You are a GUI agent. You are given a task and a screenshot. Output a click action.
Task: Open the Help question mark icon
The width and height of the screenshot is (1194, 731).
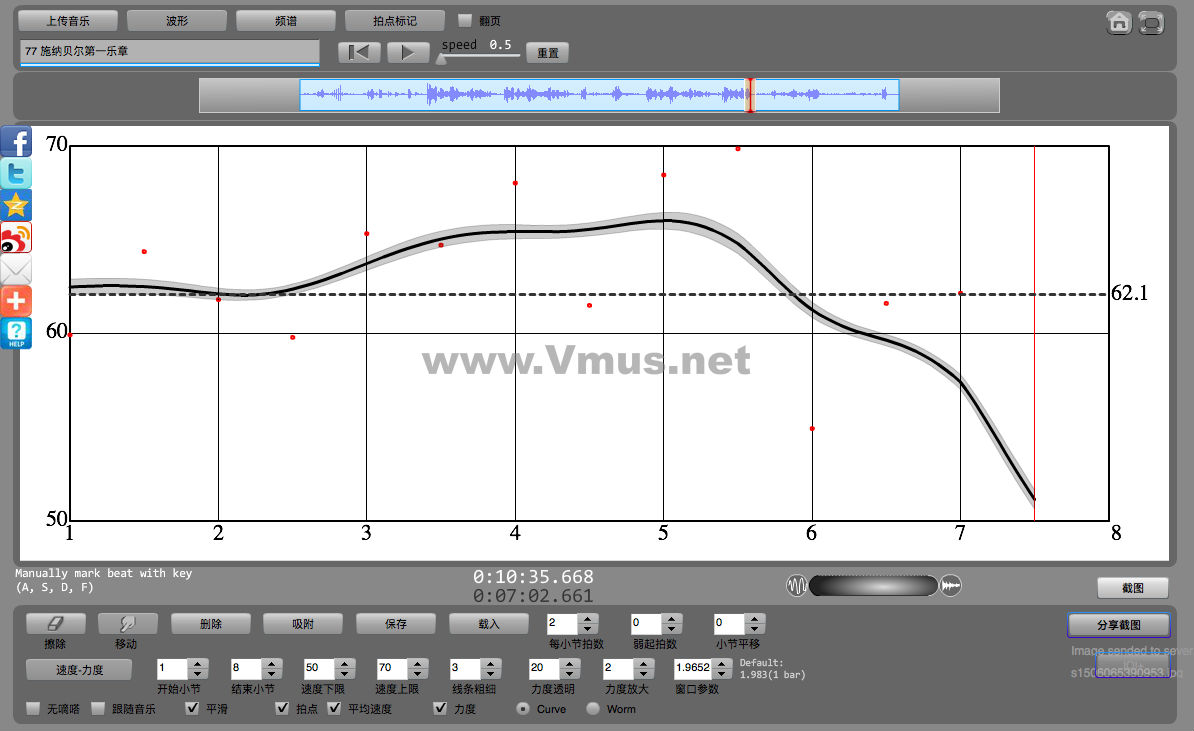[x=16, y=333]
